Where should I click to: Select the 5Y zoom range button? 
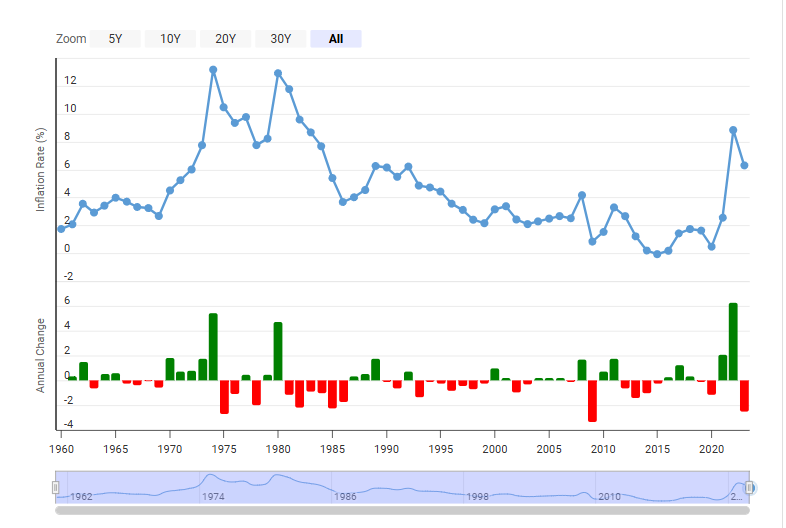click(115, 39)
